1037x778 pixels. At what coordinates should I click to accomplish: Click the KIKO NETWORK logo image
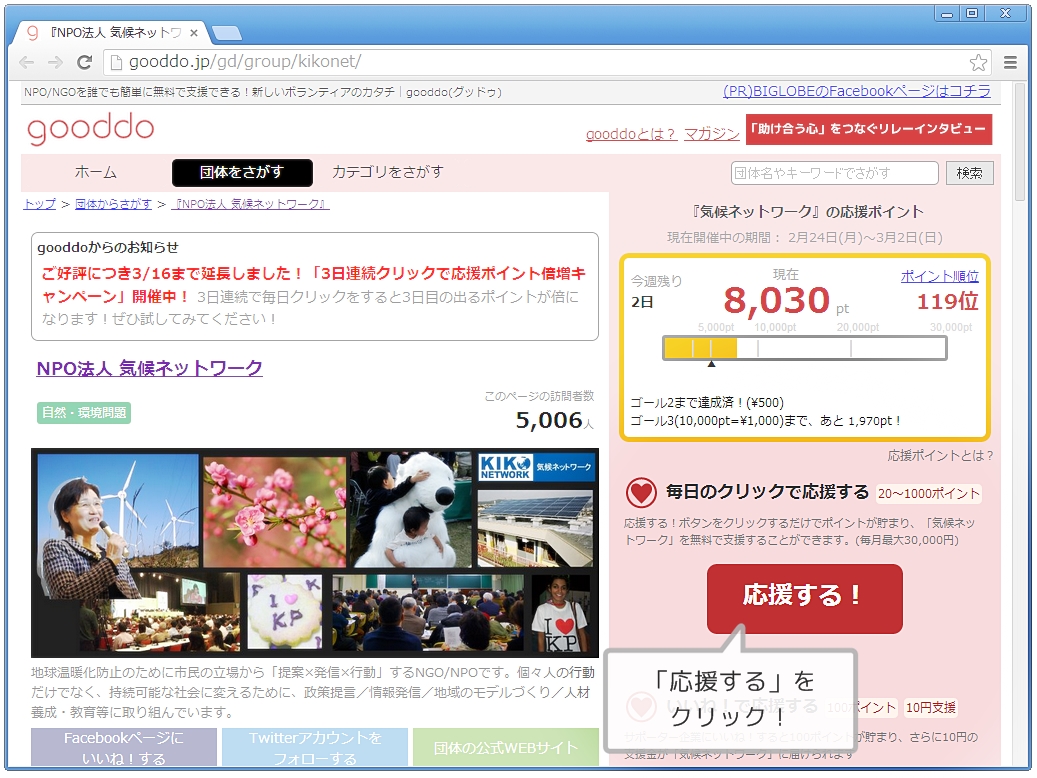point(535,467)
